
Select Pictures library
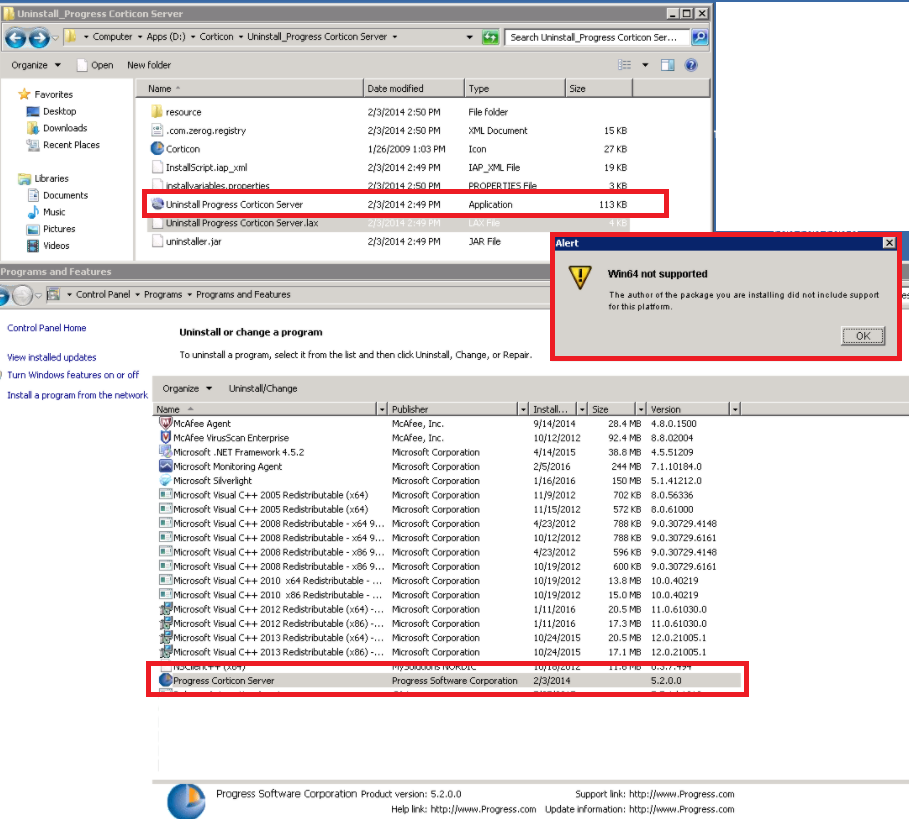(59, 229)
